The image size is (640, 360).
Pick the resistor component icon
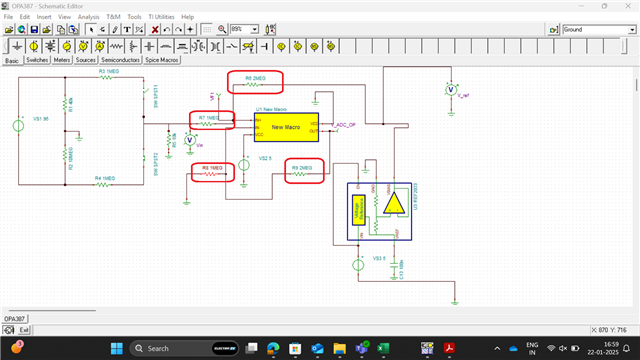pyautogui.click(x=116, y=47)
